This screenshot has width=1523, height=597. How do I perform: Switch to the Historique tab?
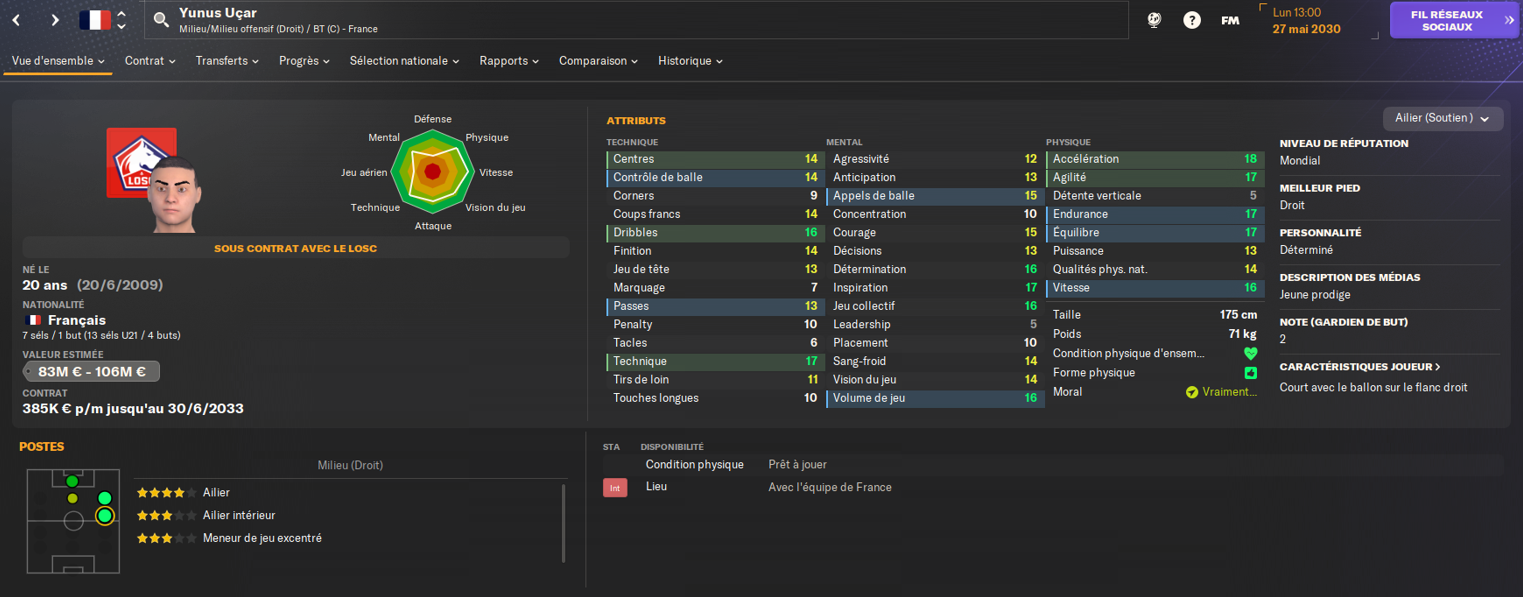point(690,61)
